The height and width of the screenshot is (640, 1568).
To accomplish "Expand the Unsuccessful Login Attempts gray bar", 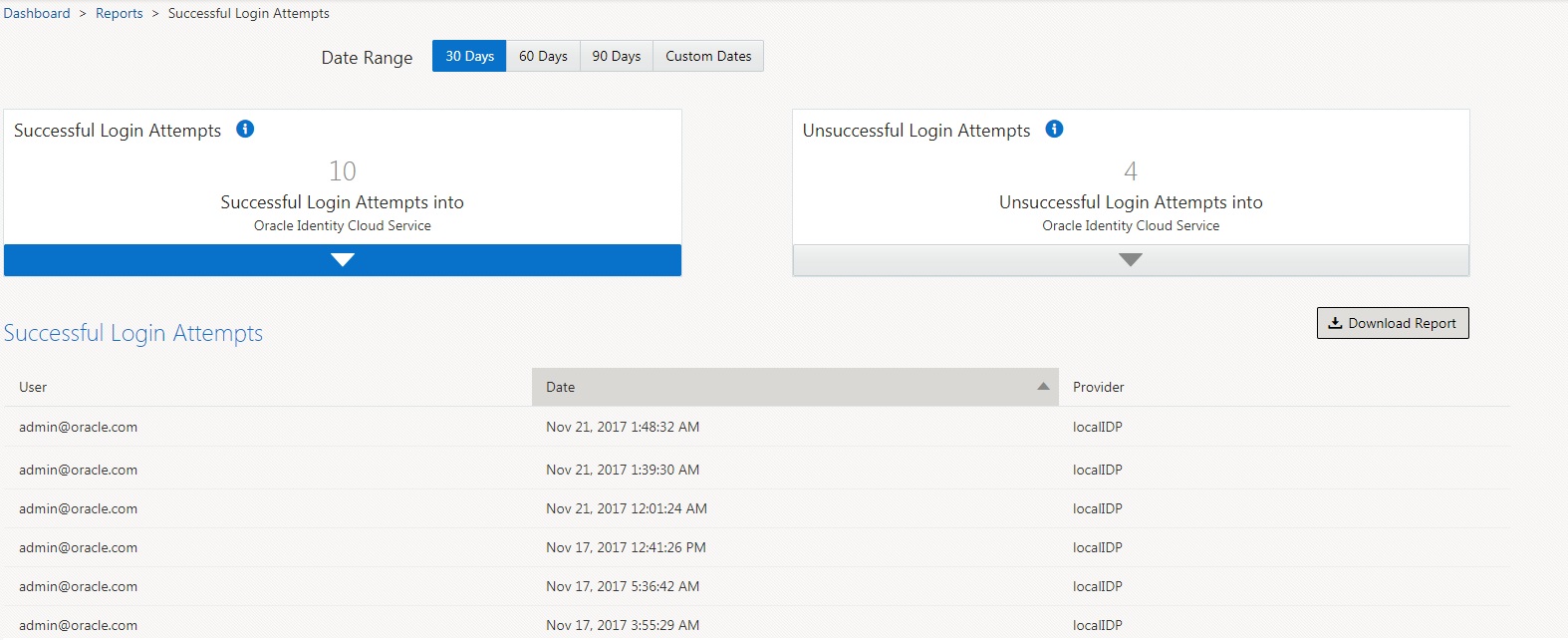I will [x=1130, y=260].
